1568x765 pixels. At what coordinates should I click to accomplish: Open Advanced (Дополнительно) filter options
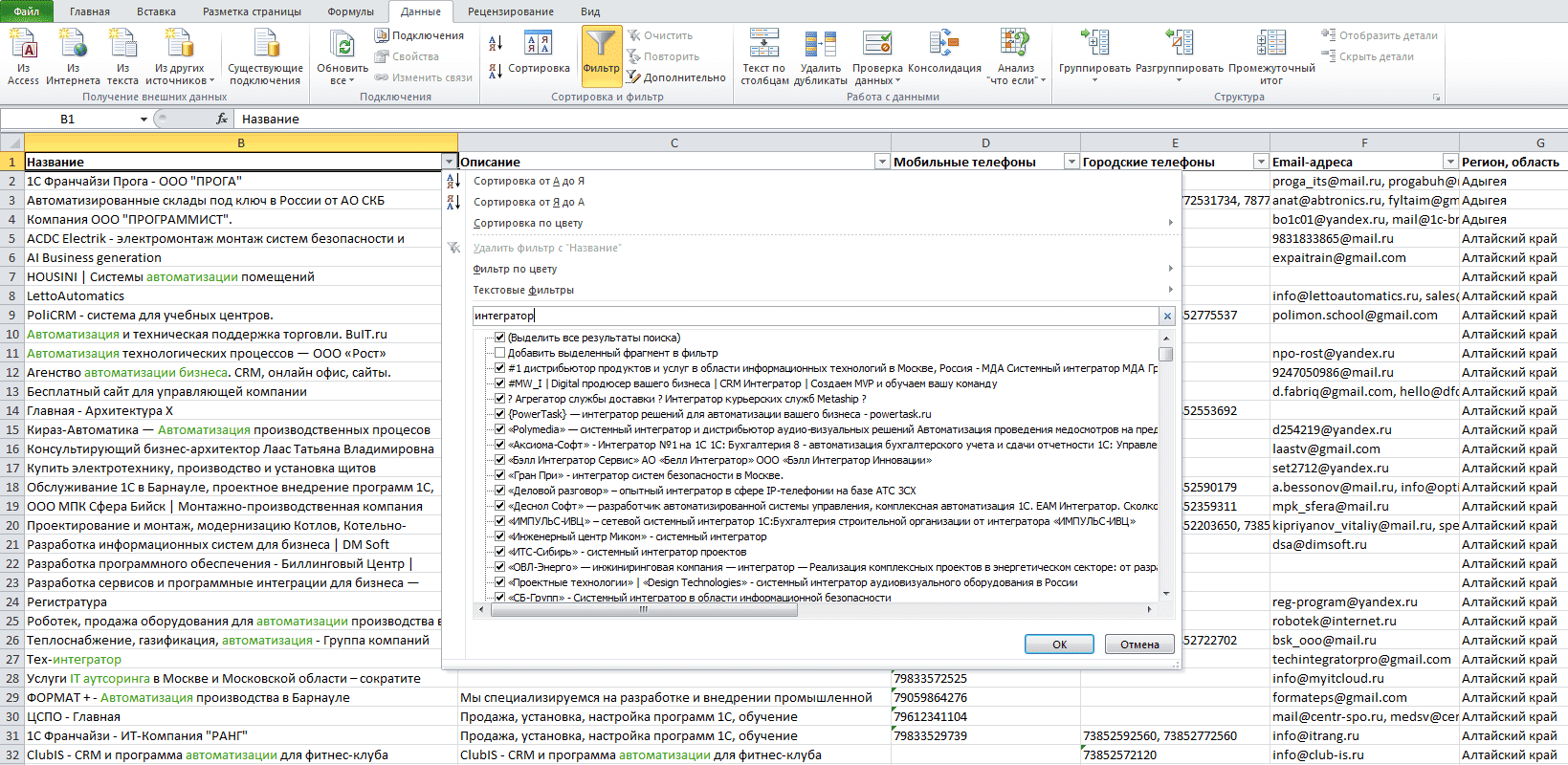pos(676,77)
